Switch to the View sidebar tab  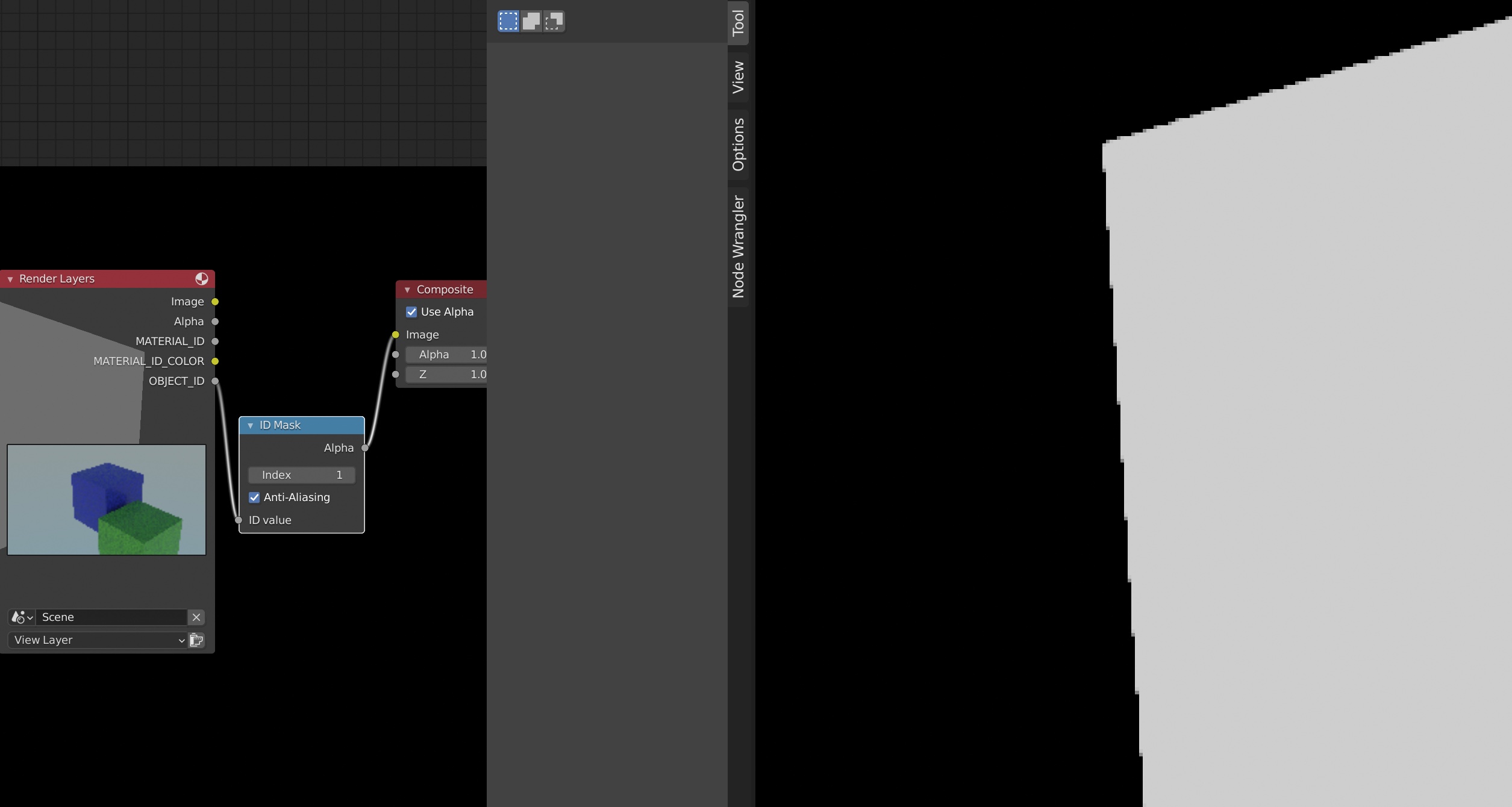tap(738, 77)
